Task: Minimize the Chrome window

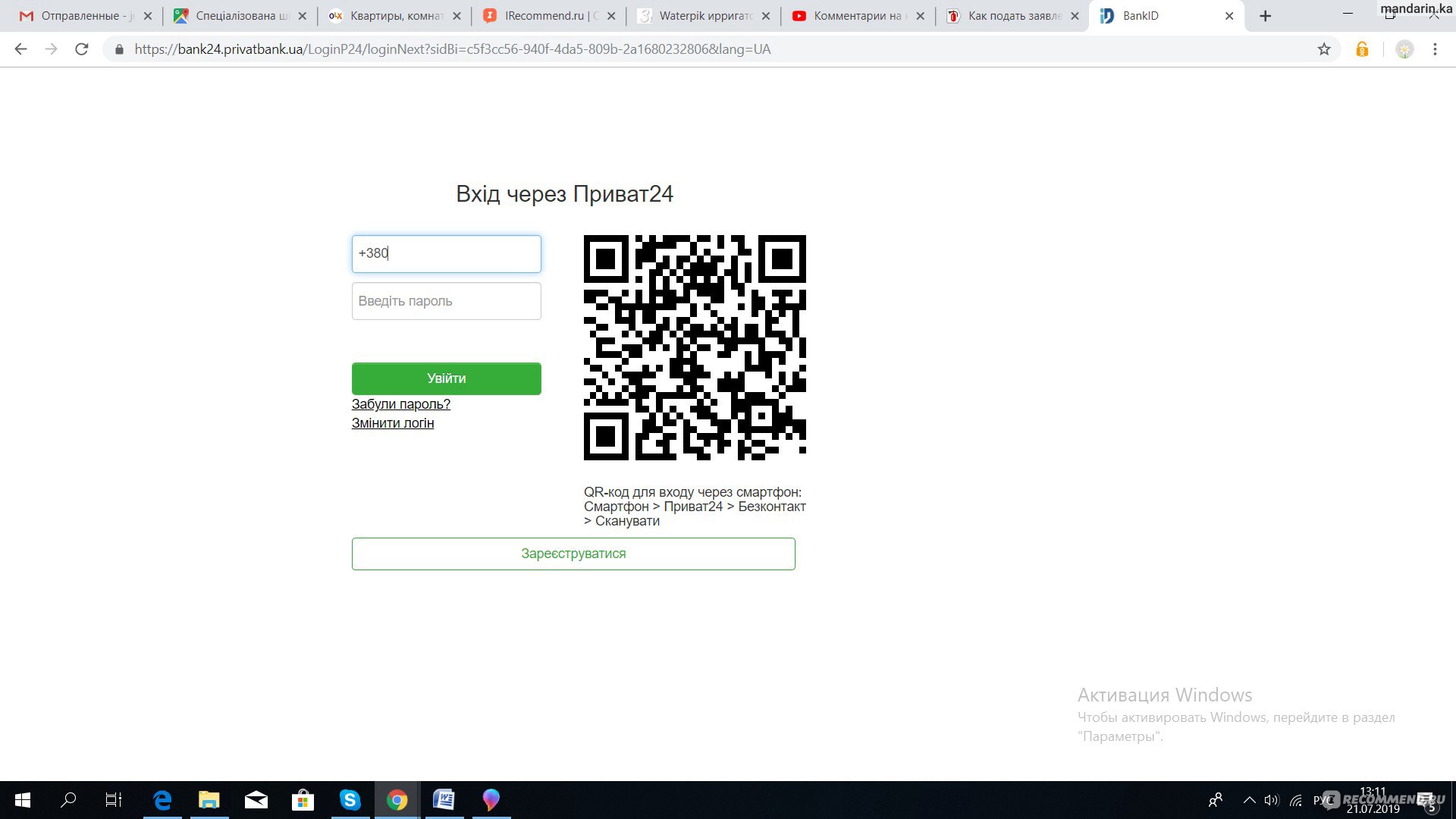Action: 1348,14
